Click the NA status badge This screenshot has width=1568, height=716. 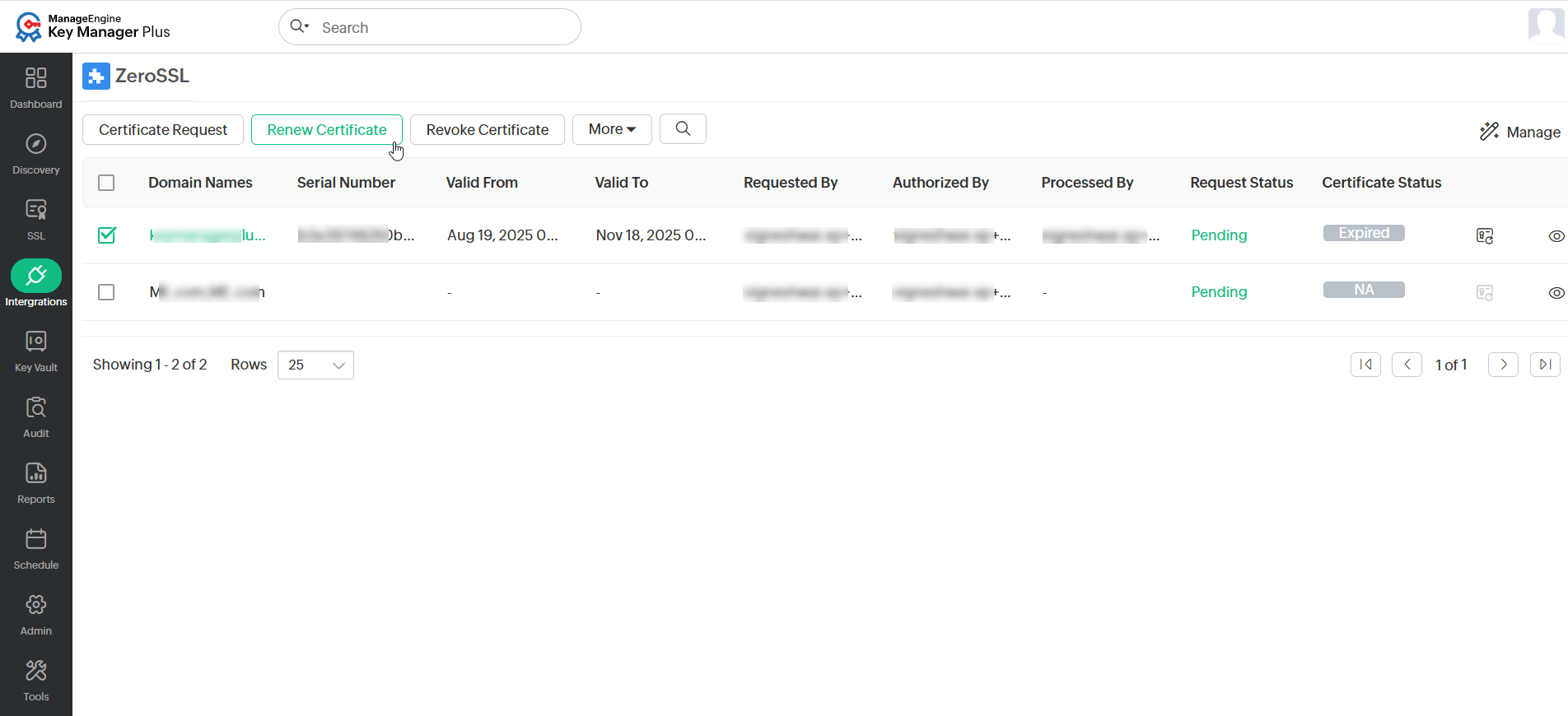pos(1364,290)
